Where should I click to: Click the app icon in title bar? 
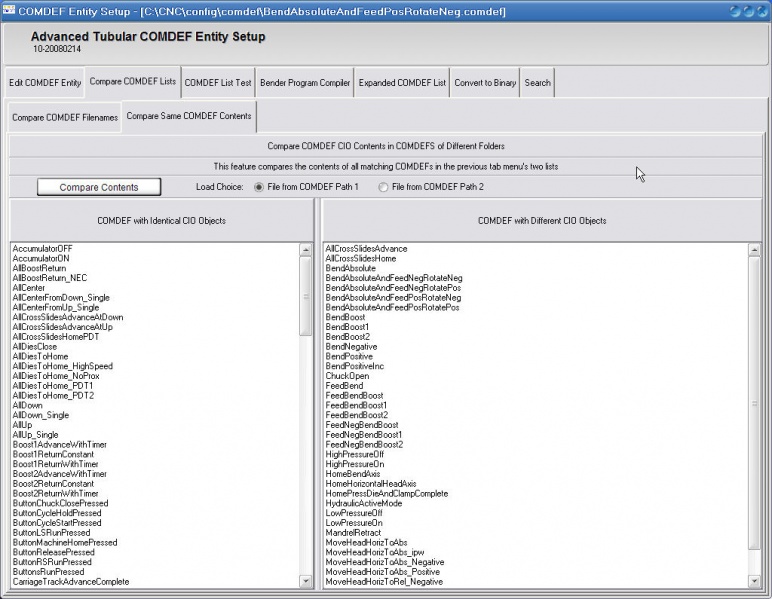pyautogui.click(x=9, y=9)
